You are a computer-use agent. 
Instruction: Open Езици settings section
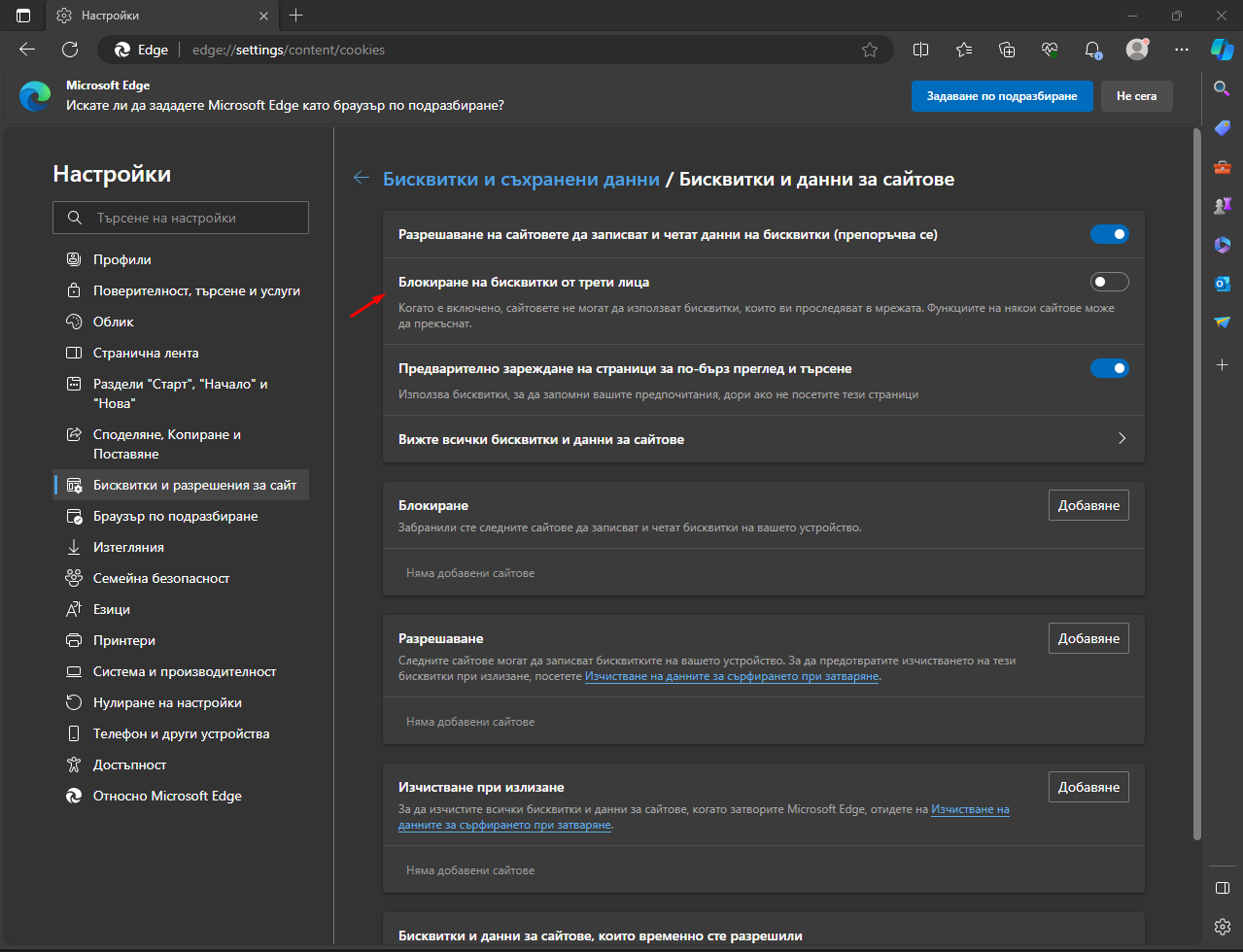click(x=181, y=609)
